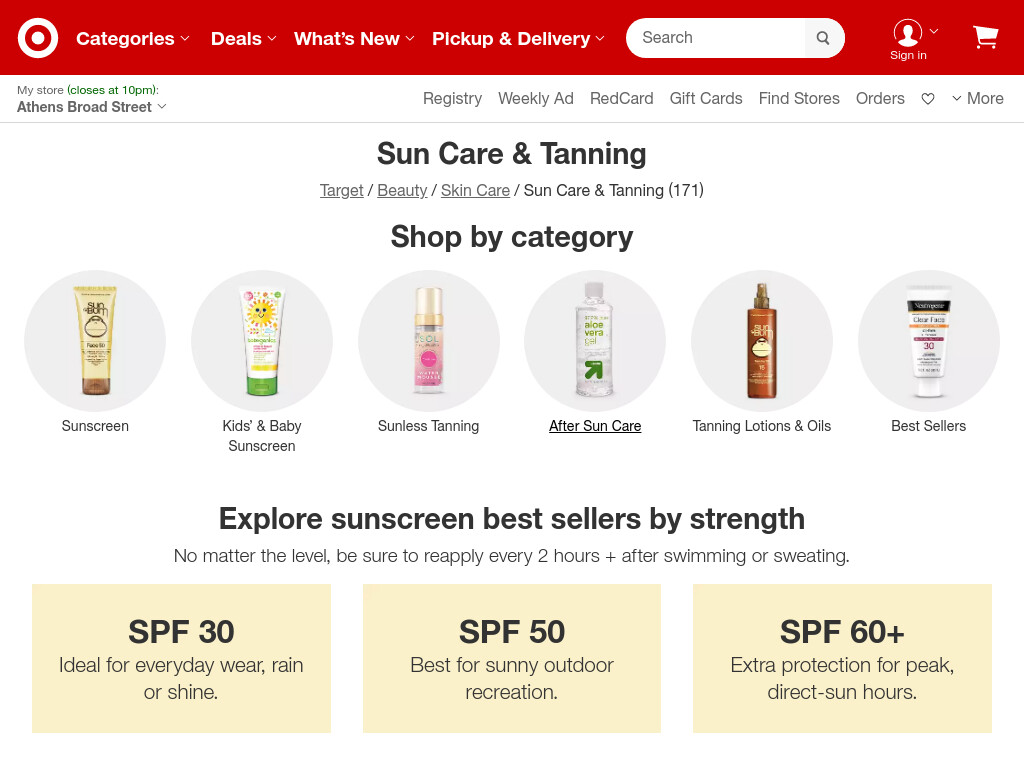Click the Kids' & Baby Sunscreen label
This screenshot has height=768, width=1024.
pyautogui.click(x=262, y=436)
